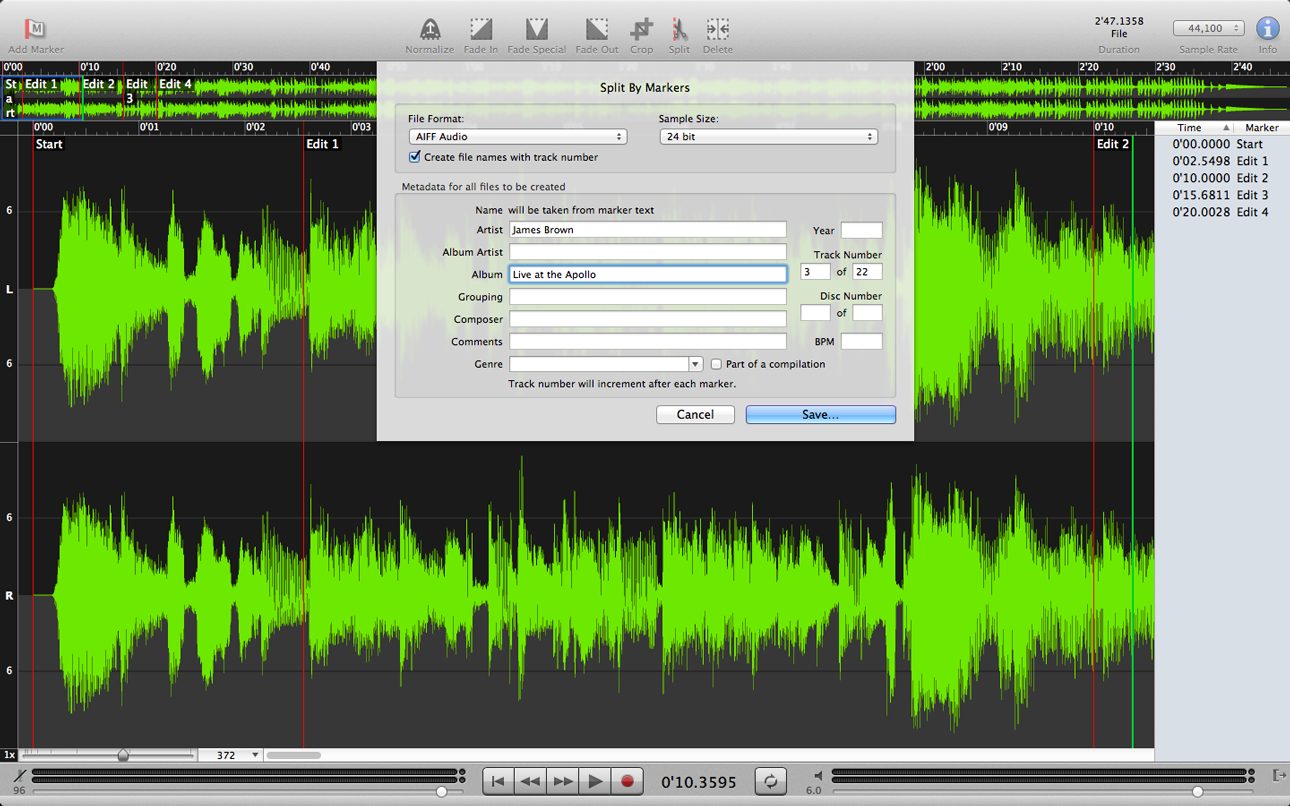Open the file Info icon
Viewport: 1290px width, 806px height.
[x=1267, y=29]
